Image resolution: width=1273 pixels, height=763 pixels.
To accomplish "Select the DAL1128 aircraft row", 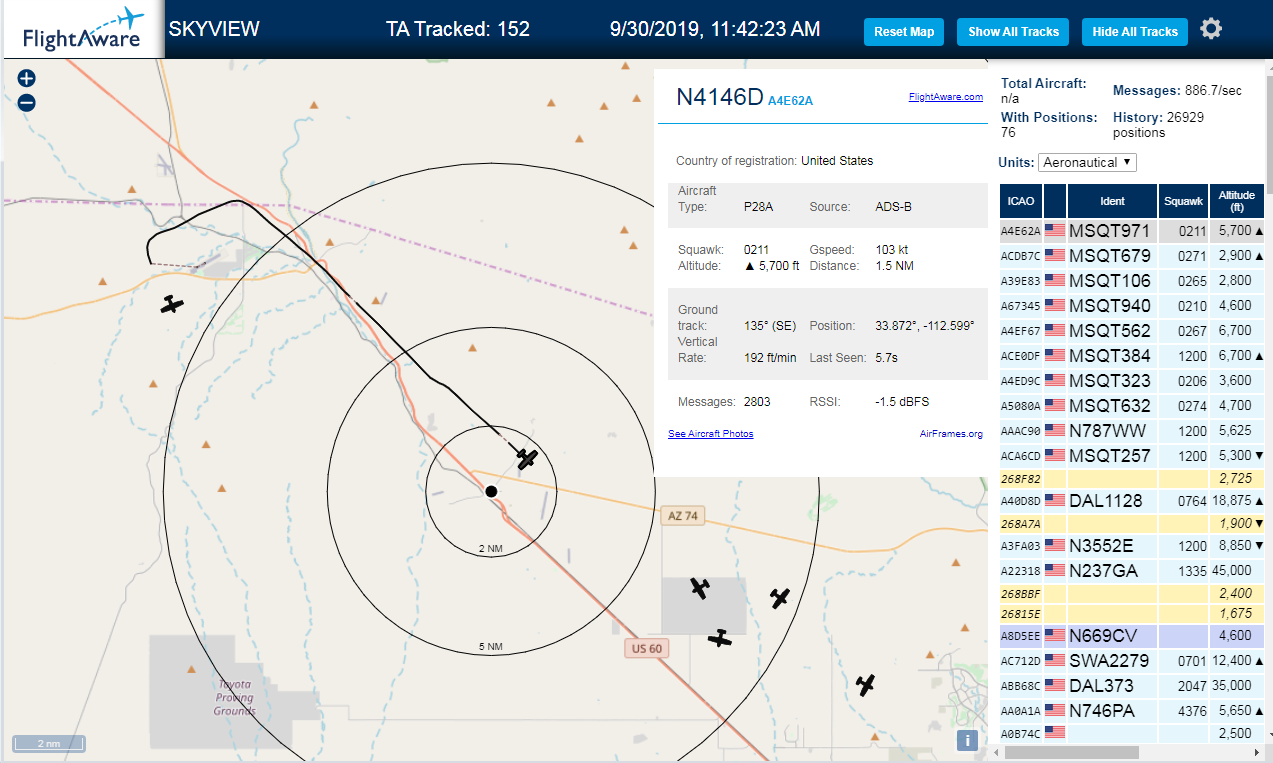I will click(1133, 501).
